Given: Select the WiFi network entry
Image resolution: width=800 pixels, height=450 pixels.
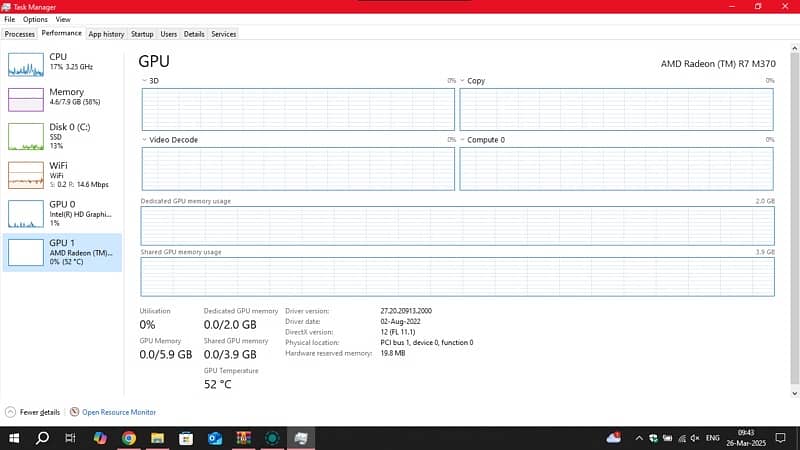Looking at the screenshot, I should [x=62, y=175].
